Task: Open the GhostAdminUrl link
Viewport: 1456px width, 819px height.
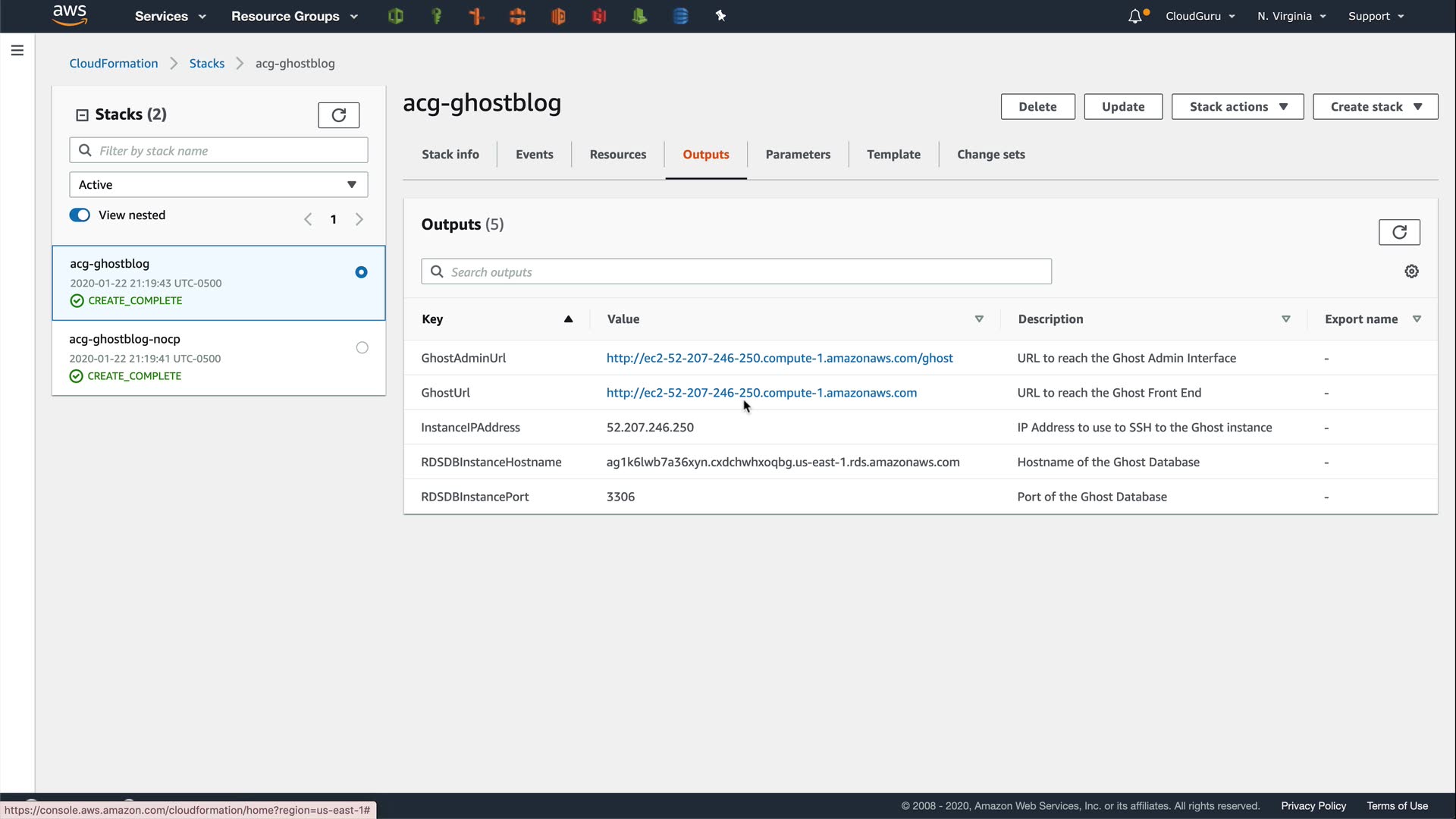Action: (779, 358)
